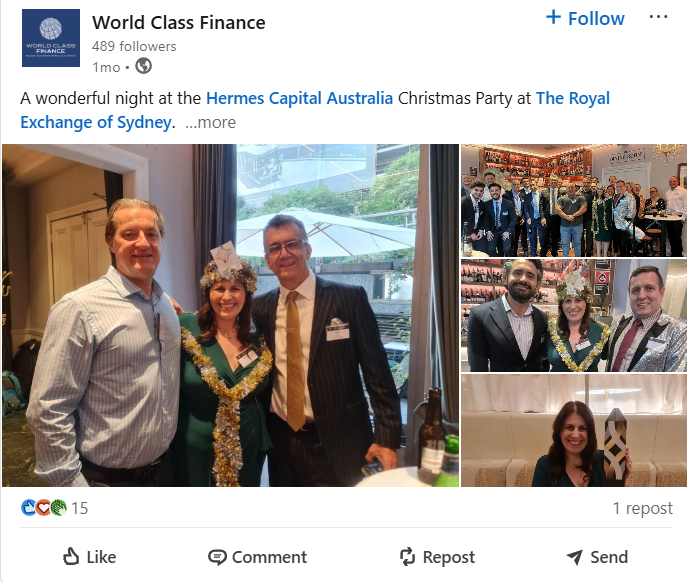View the reaction icons list
Image resolution: width=687 pixels, height=582 pixels.
tap(43, 508)
